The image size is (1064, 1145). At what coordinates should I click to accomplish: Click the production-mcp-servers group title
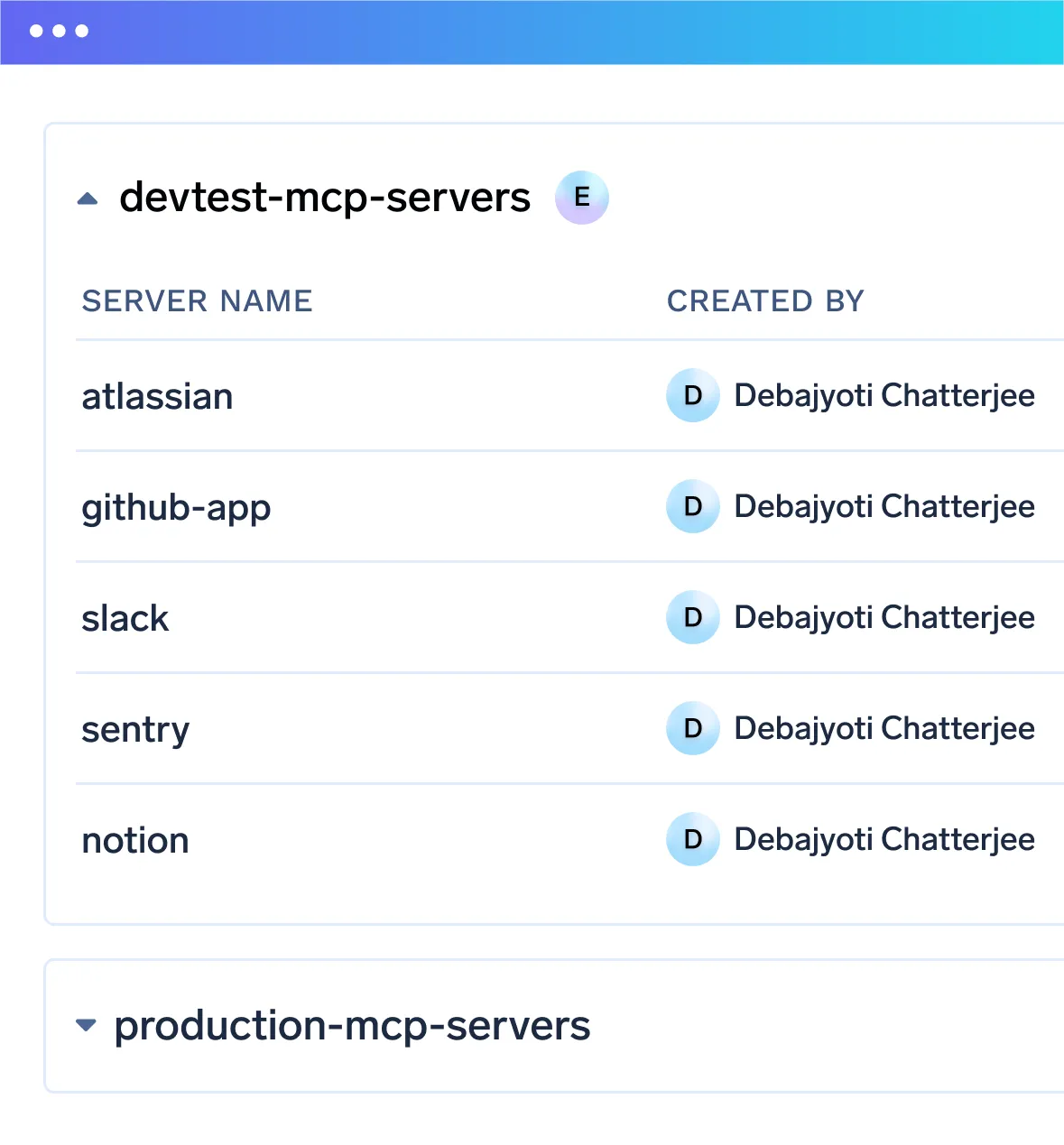(352, 1026)
